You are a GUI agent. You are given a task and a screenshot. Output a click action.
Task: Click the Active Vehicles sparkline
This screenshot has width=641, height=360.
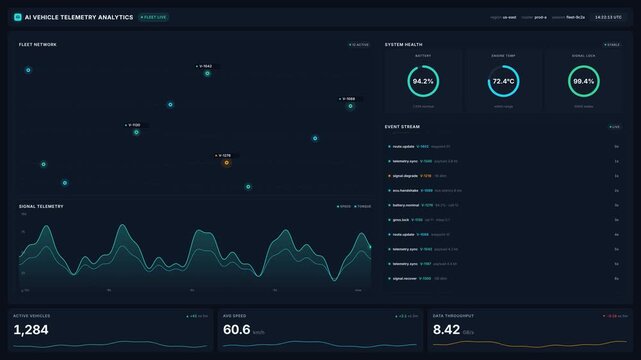click(x=110, y=344)
